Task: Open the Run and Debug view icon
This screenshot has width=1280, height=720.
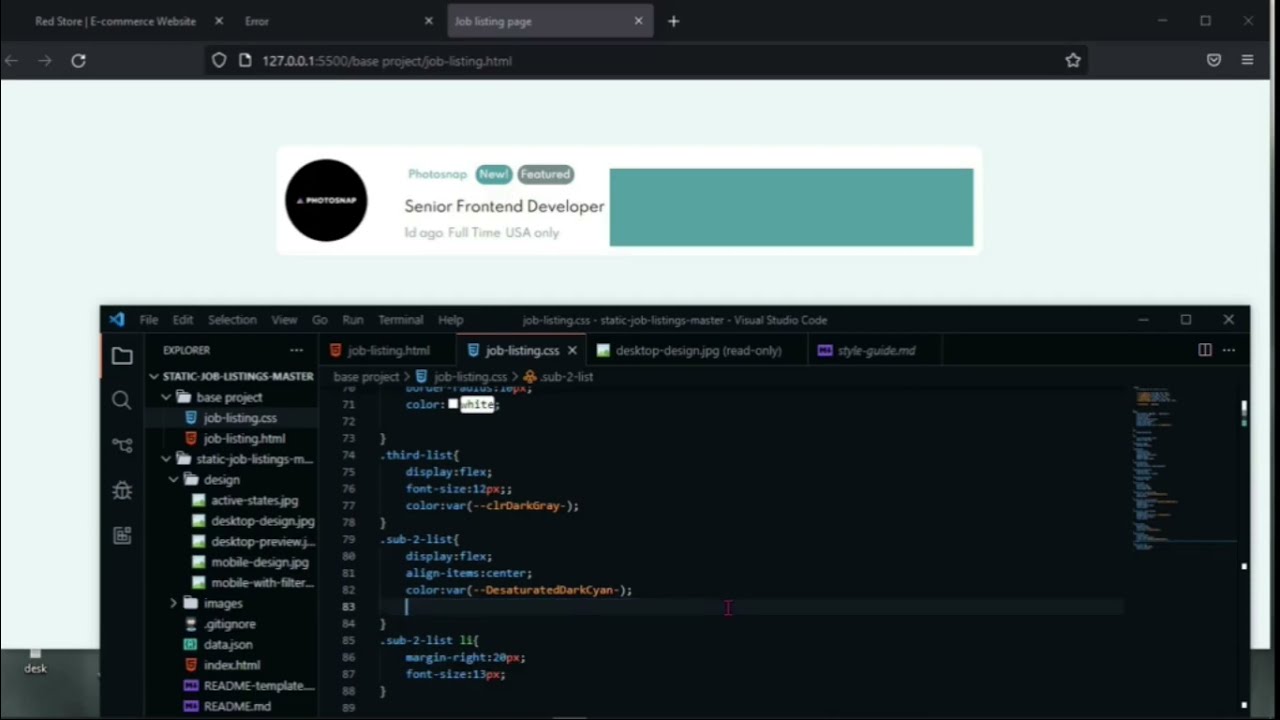Action: (122, 490)
